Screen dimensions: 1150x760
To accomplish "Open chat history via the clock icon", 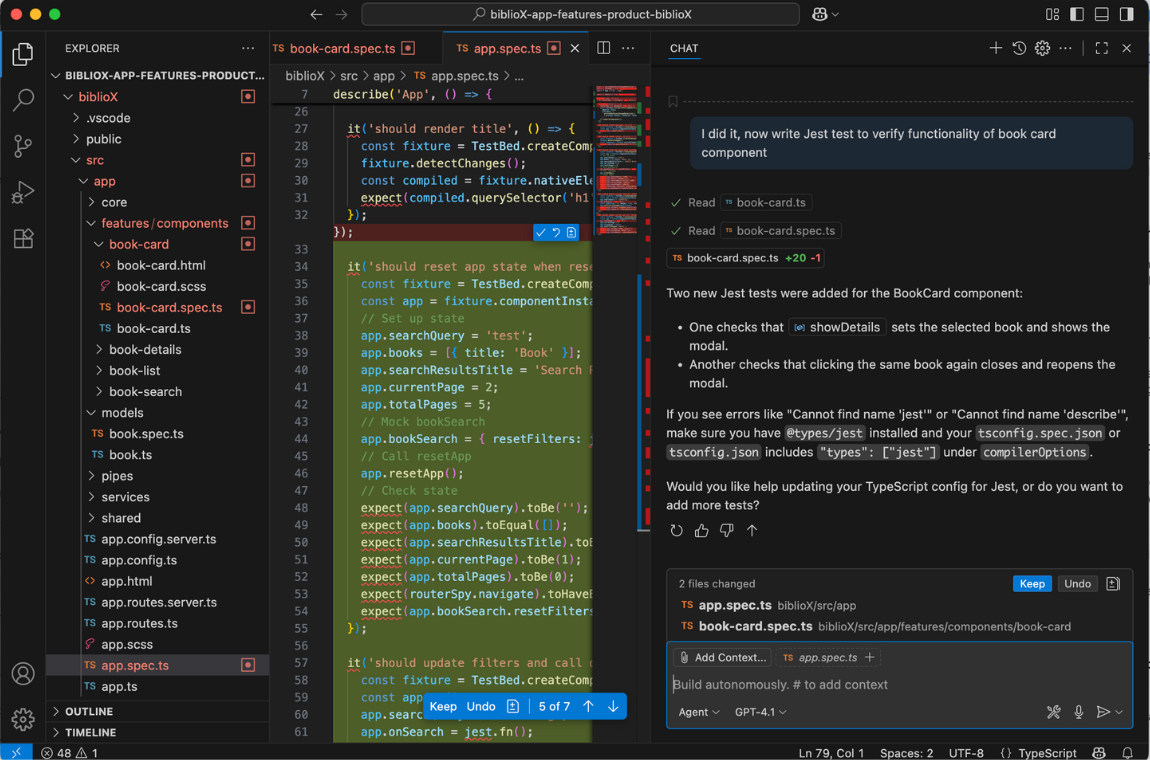I will 1019,47.
